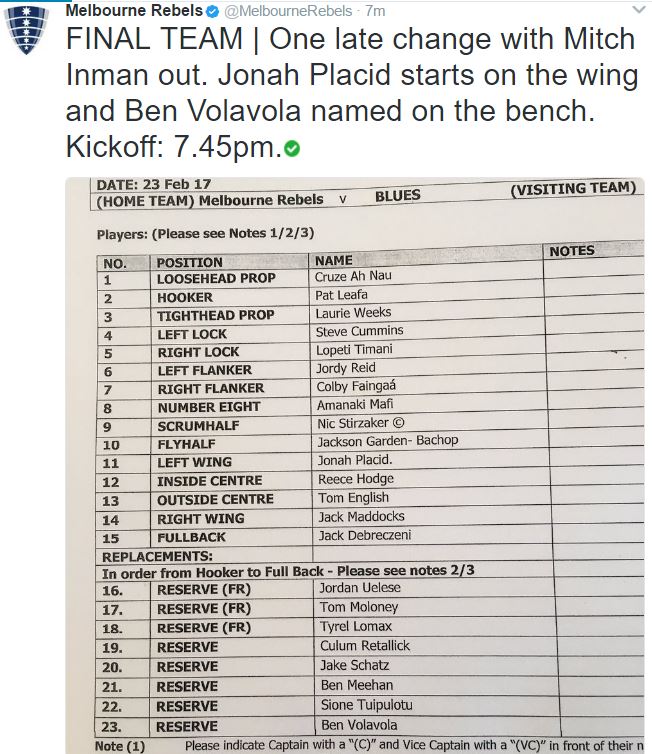Click the Jonah Placid row in the photo
This screenshot has width=652, height=754.
369,462
